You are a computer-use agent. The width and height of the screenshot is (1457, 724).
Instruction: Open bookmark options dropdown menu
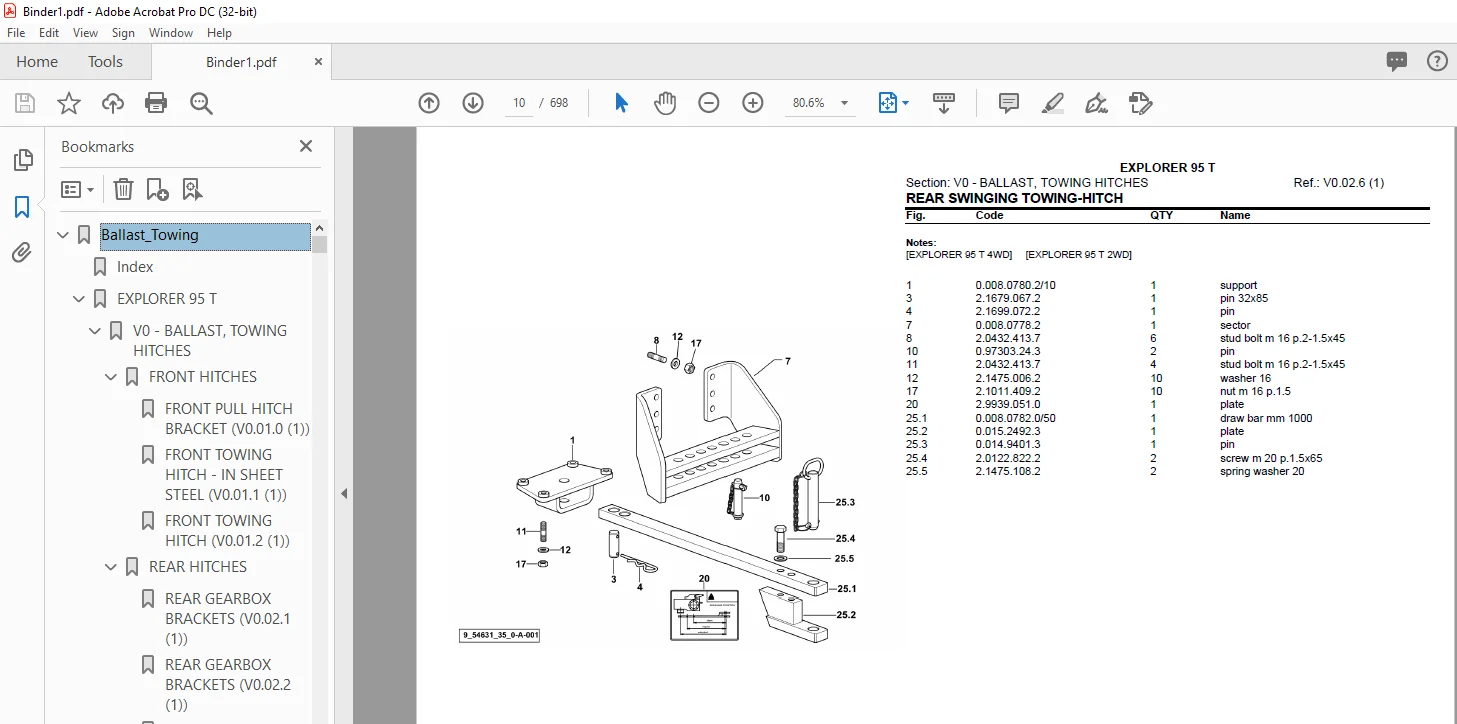click(77, 189)
